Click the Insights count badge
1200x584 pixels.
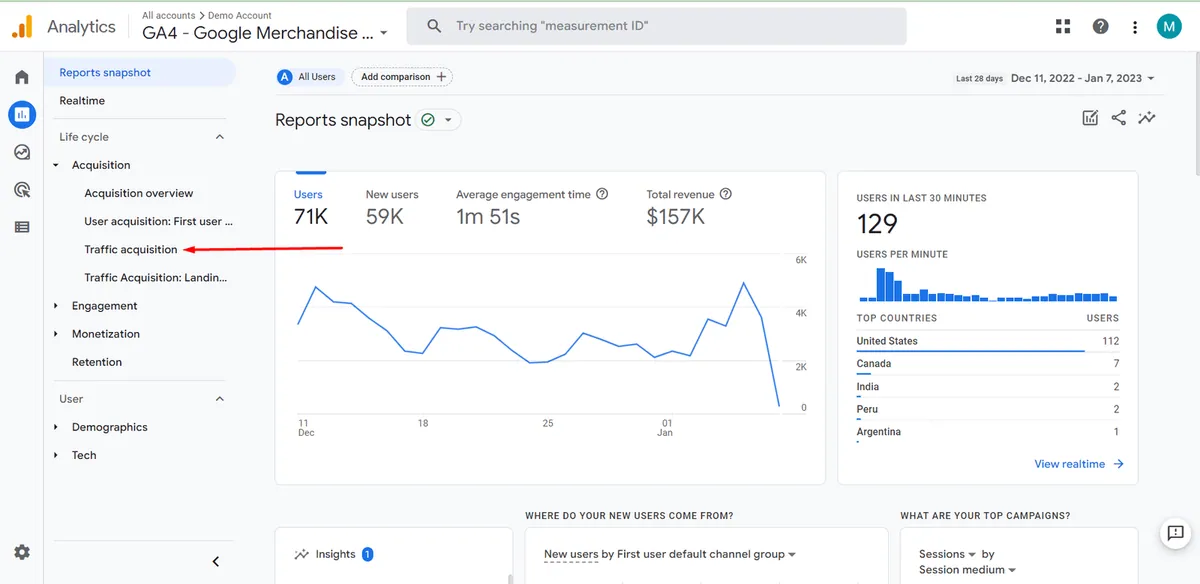pos(367,554)
